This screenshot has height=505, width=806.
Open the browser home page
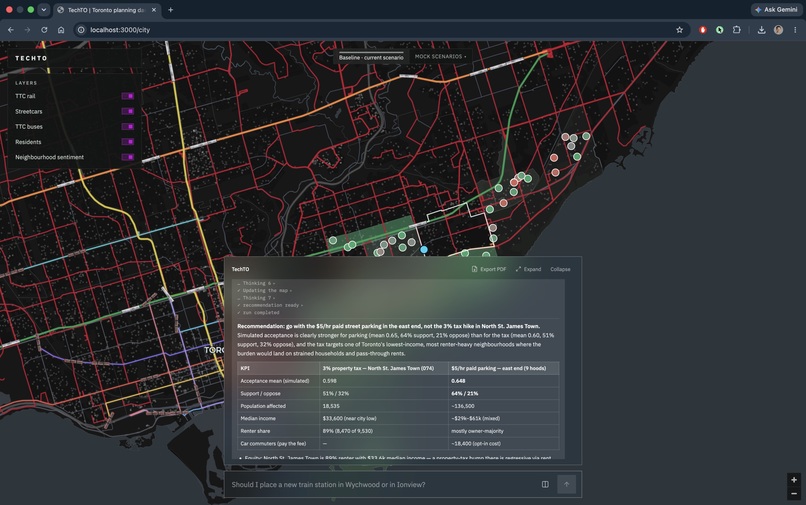(x=61, y=30)
